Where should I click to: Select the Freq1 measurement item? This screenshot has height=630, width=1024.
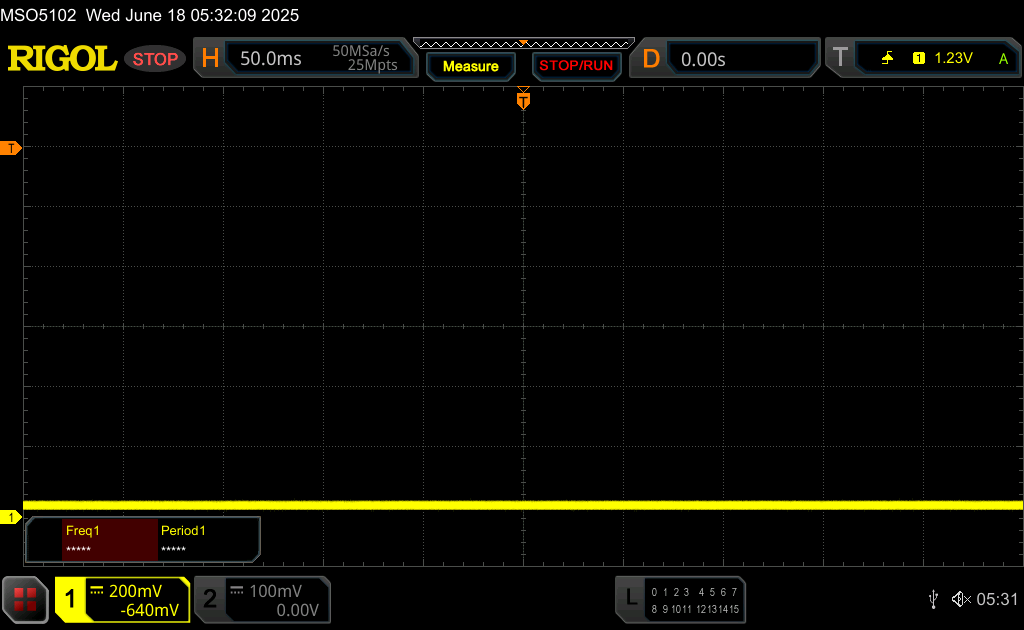tap(110, 539)
